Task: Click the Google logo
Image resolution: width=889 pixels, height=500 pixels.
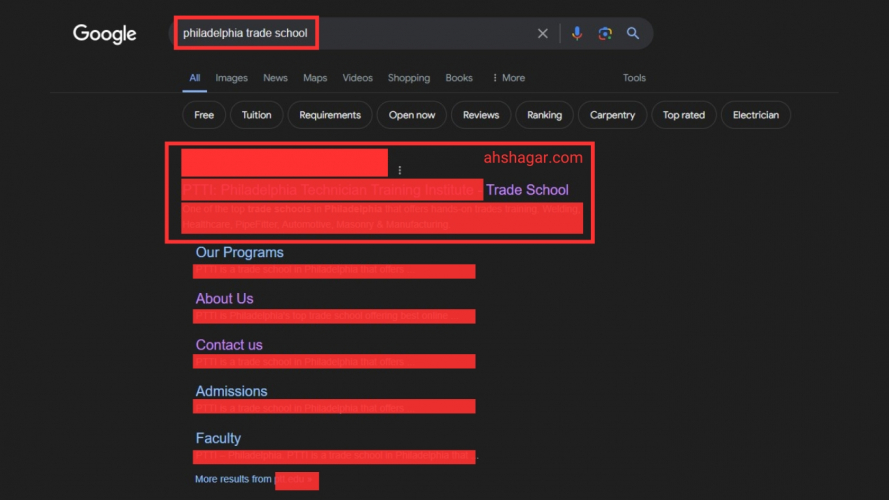Action: click(x=104, y=33)
